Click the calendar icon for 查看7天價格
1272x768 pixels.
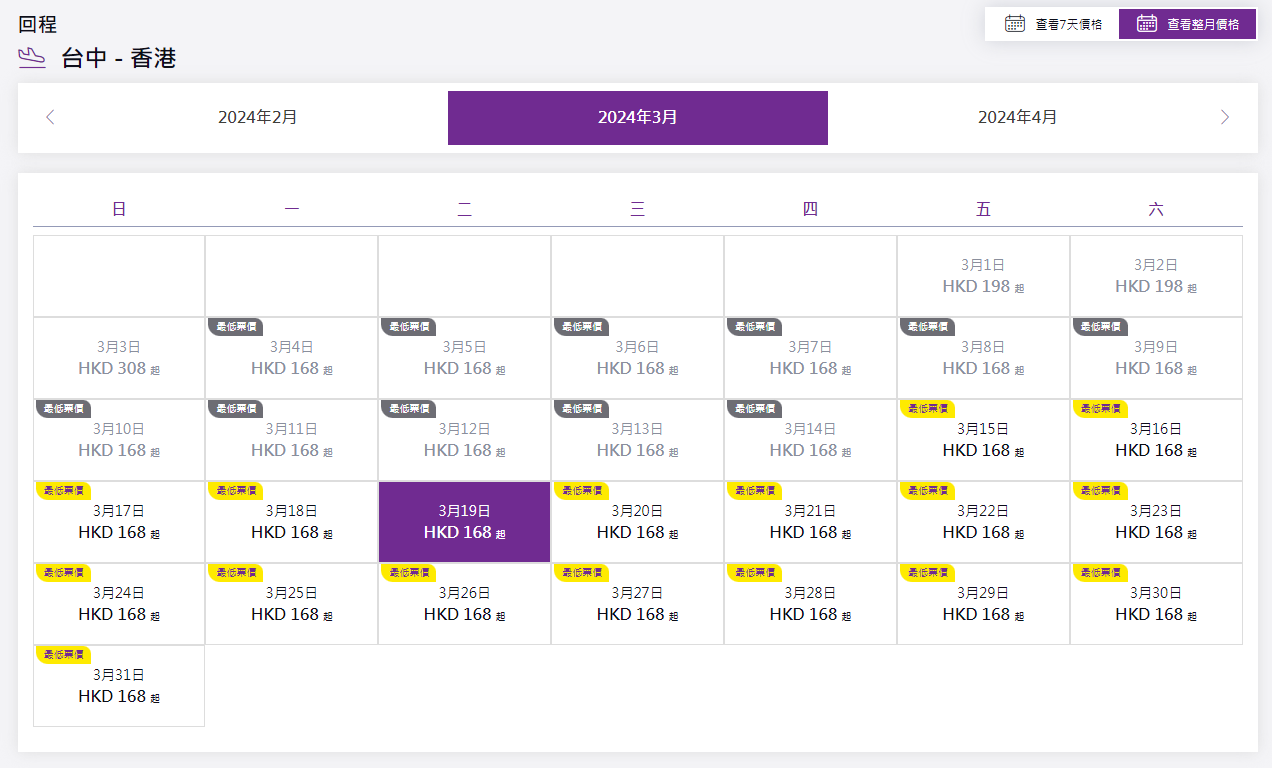pyautogui.click(x=1014, y=24)
